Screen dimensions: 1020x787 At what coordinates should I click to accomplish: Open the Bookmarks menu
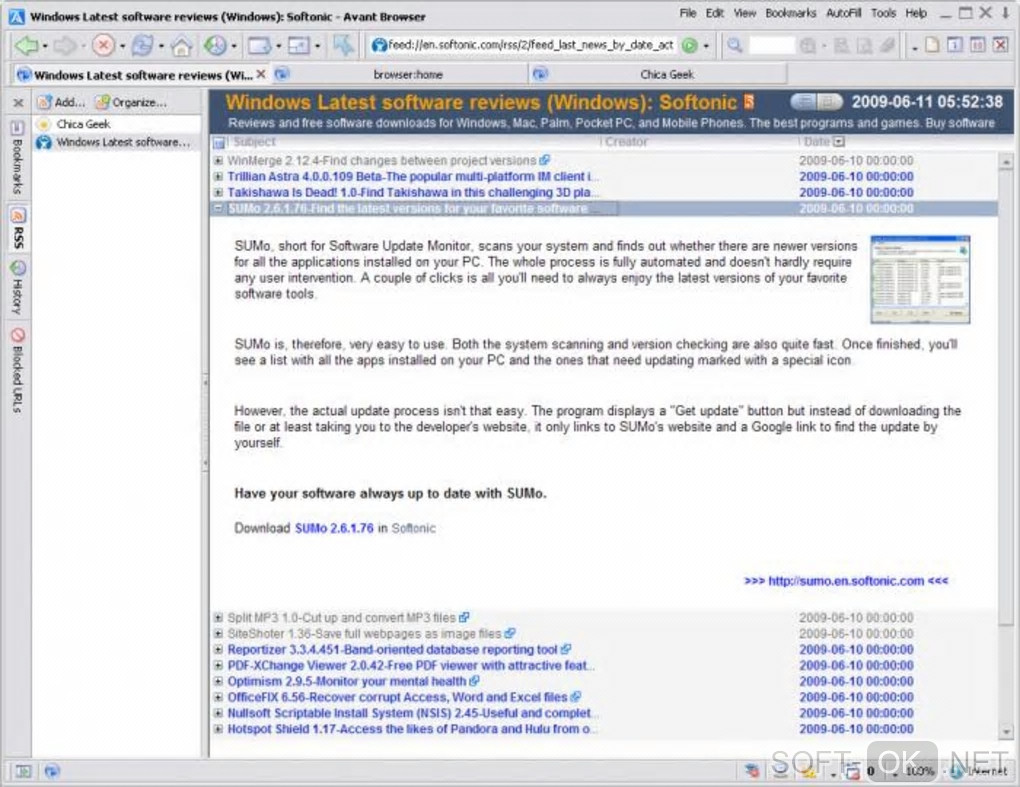[790, 13]
